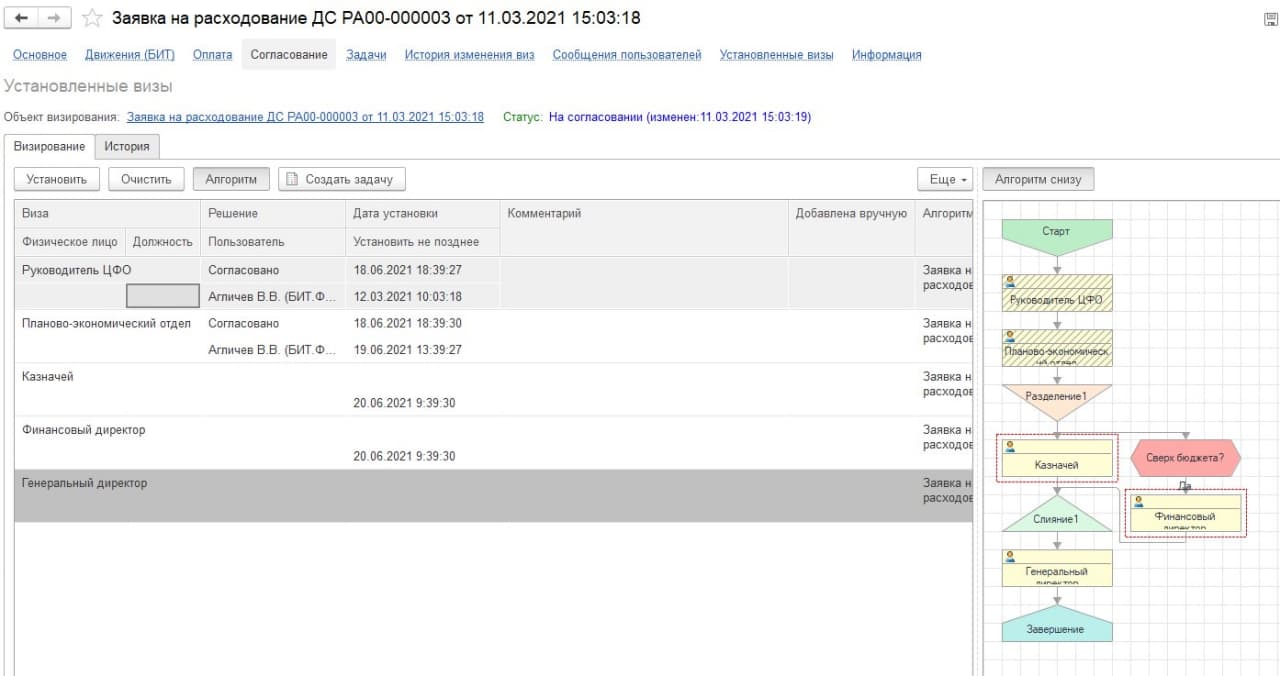Image resolution: width=1280 pixels, height=676 pixels.
Task: Mark document as favorite with star
Action: (92, 18)
